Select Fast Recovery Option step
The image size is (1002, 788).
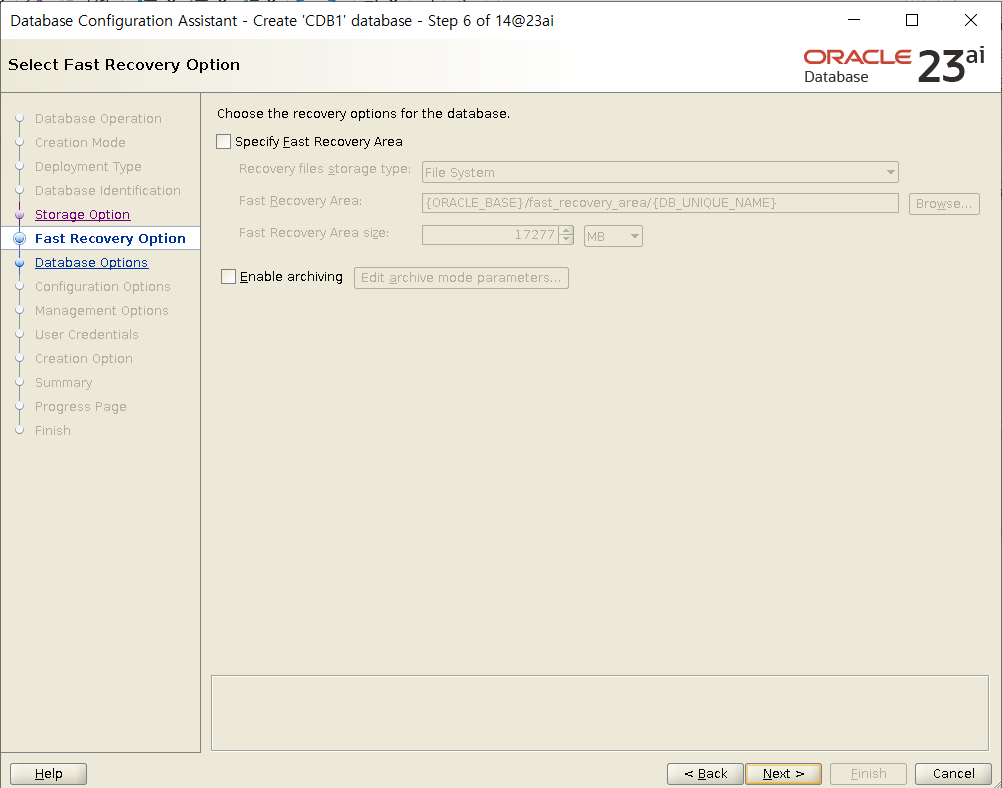coord(110,238)
